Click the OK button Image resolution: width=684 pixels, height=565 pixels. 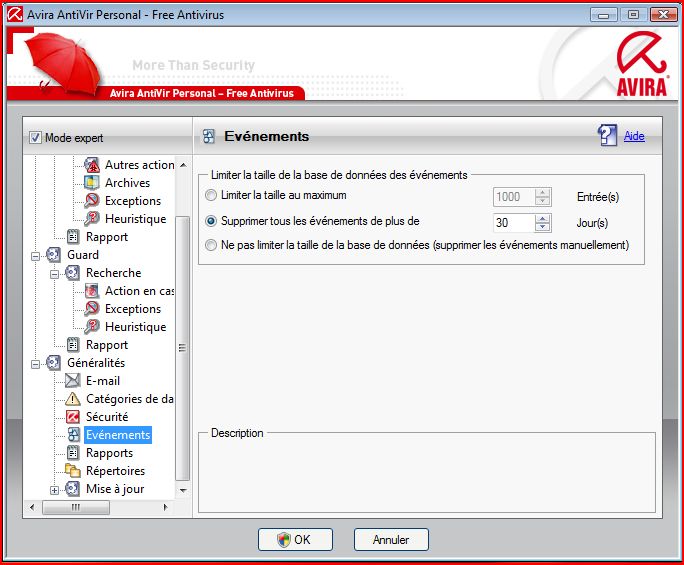tap(295, 540)
